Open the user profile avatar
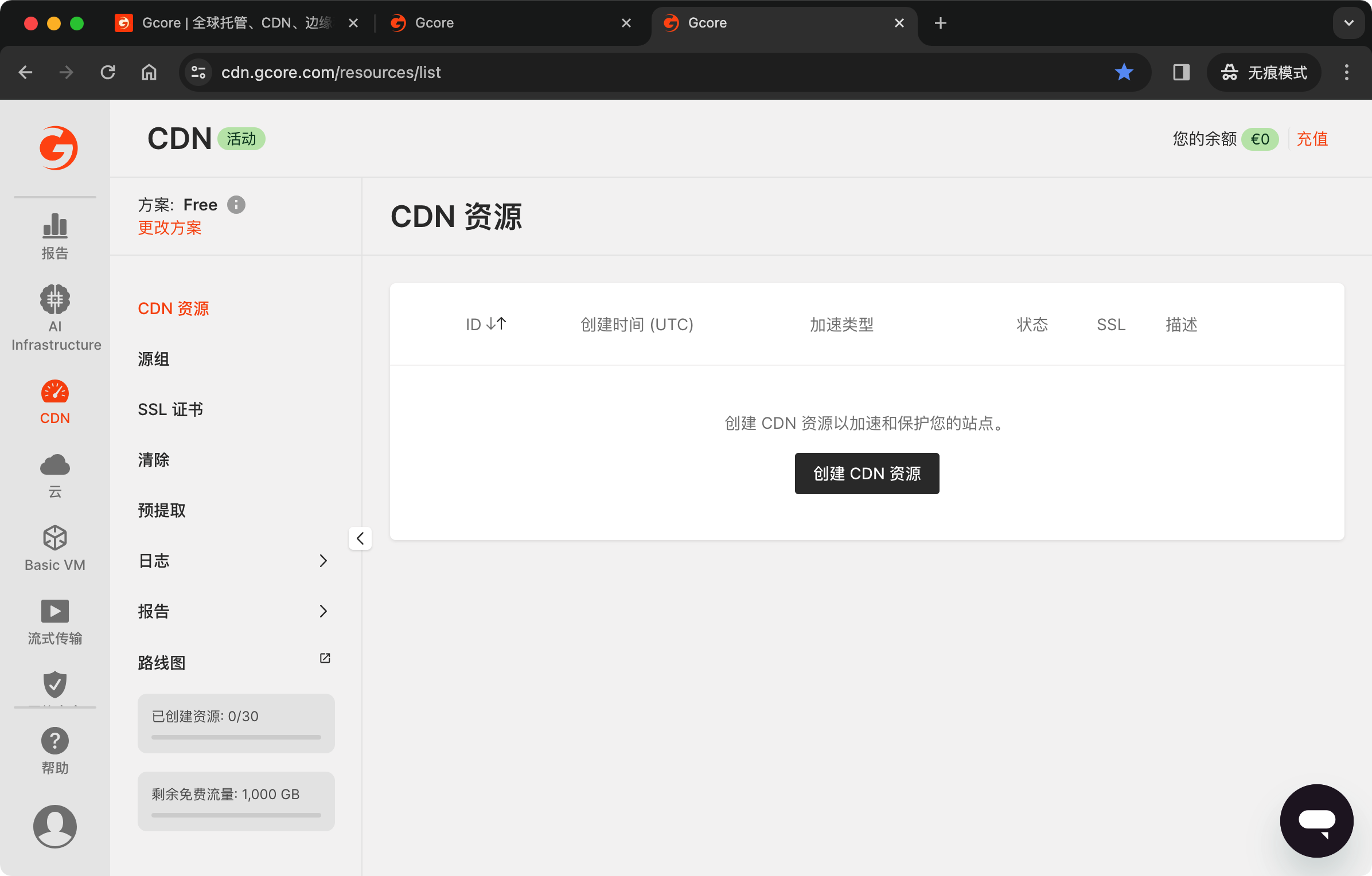 pyautogui.click(x=55, y=826)
